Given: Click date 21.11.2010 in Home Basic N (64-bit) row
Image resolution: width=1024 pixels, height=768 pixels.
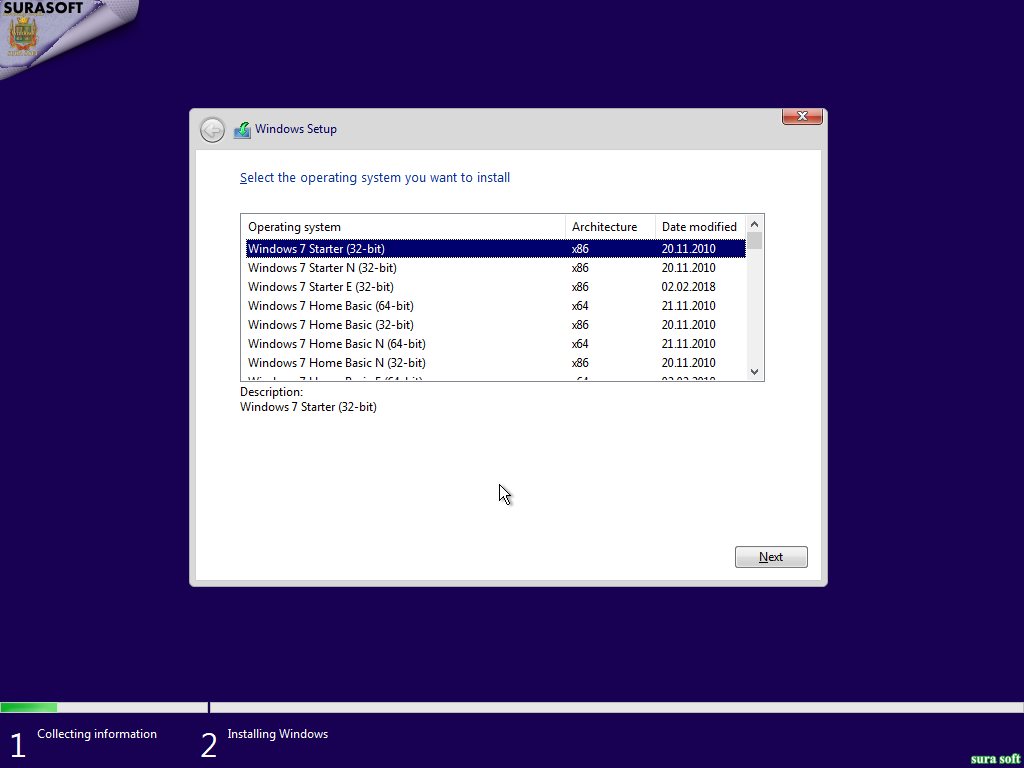Looking at the screenshot, I should (688, 344).
